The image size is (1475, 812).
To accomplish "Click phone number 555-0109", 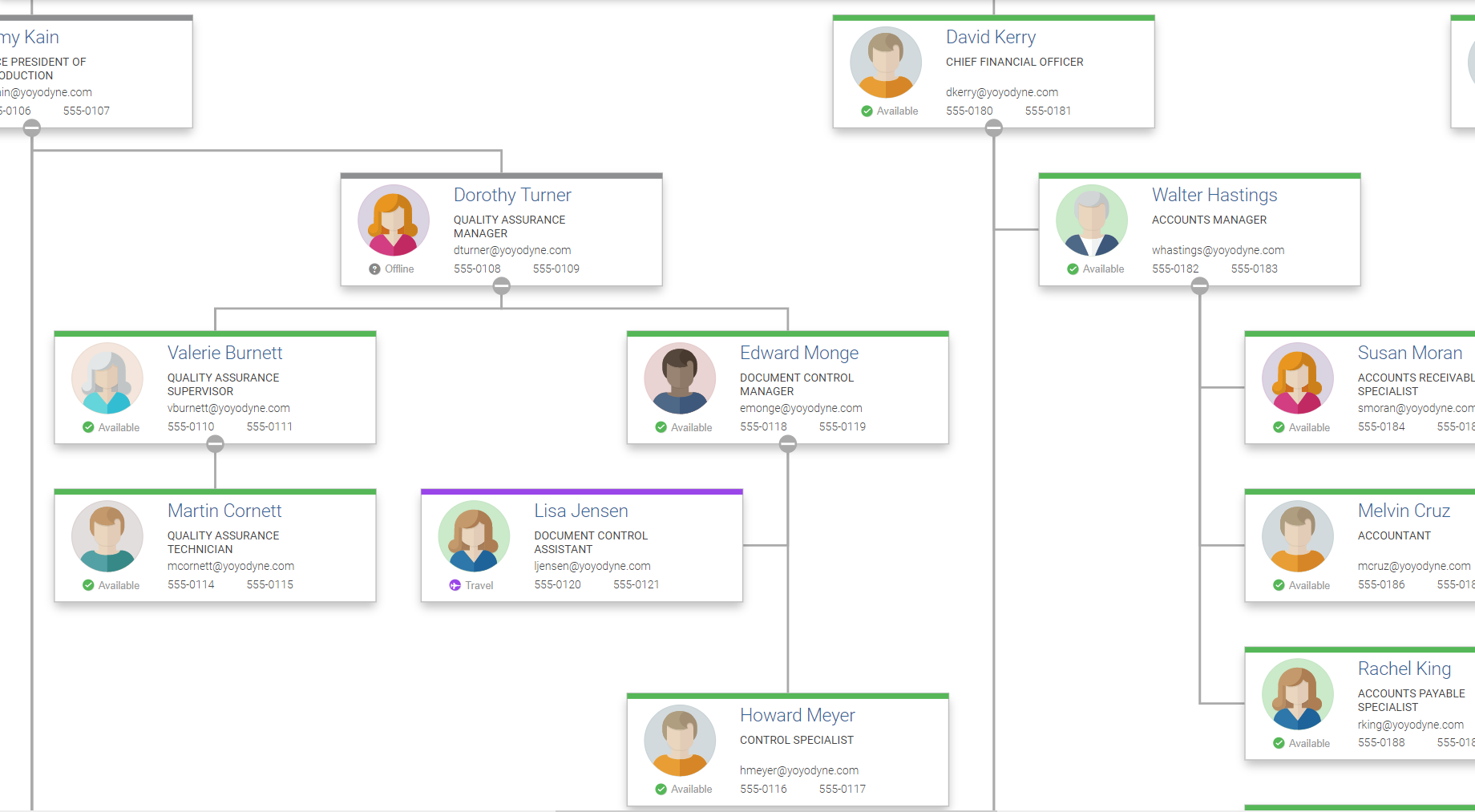I will 556,269.
